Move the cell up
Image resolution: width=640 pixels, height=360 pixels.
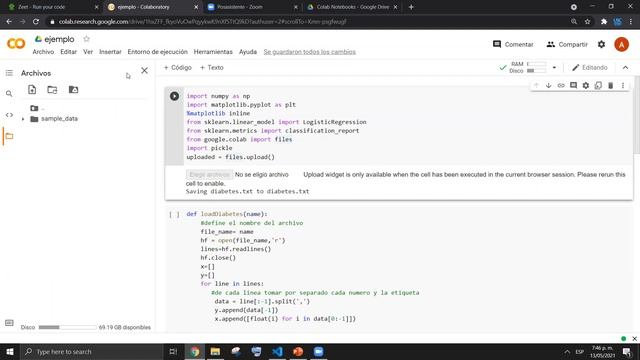click(x=536, y=85)
